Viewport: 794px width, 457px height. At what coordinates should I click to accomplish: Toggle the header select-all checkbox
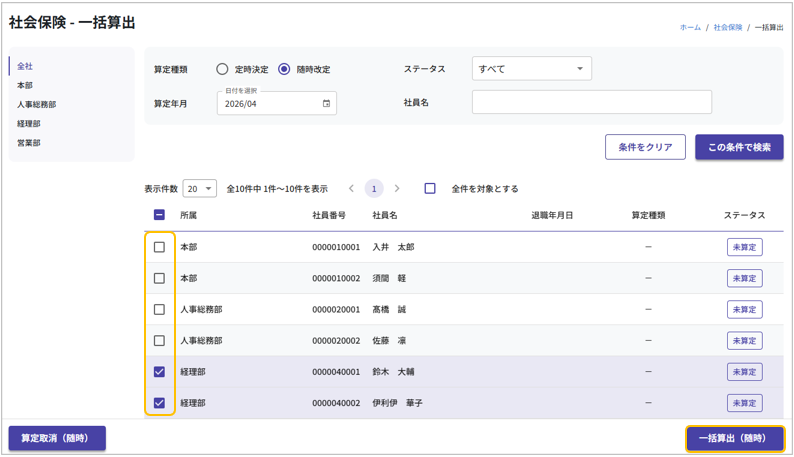point(159,215)
